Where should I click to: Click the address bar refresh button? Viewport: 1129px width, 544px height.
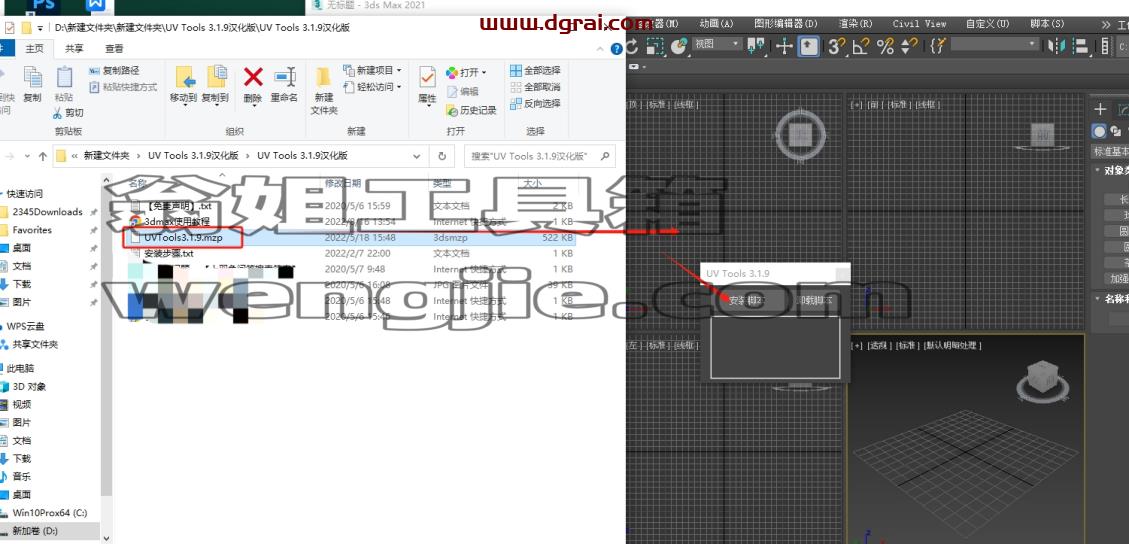pos(441,156)
